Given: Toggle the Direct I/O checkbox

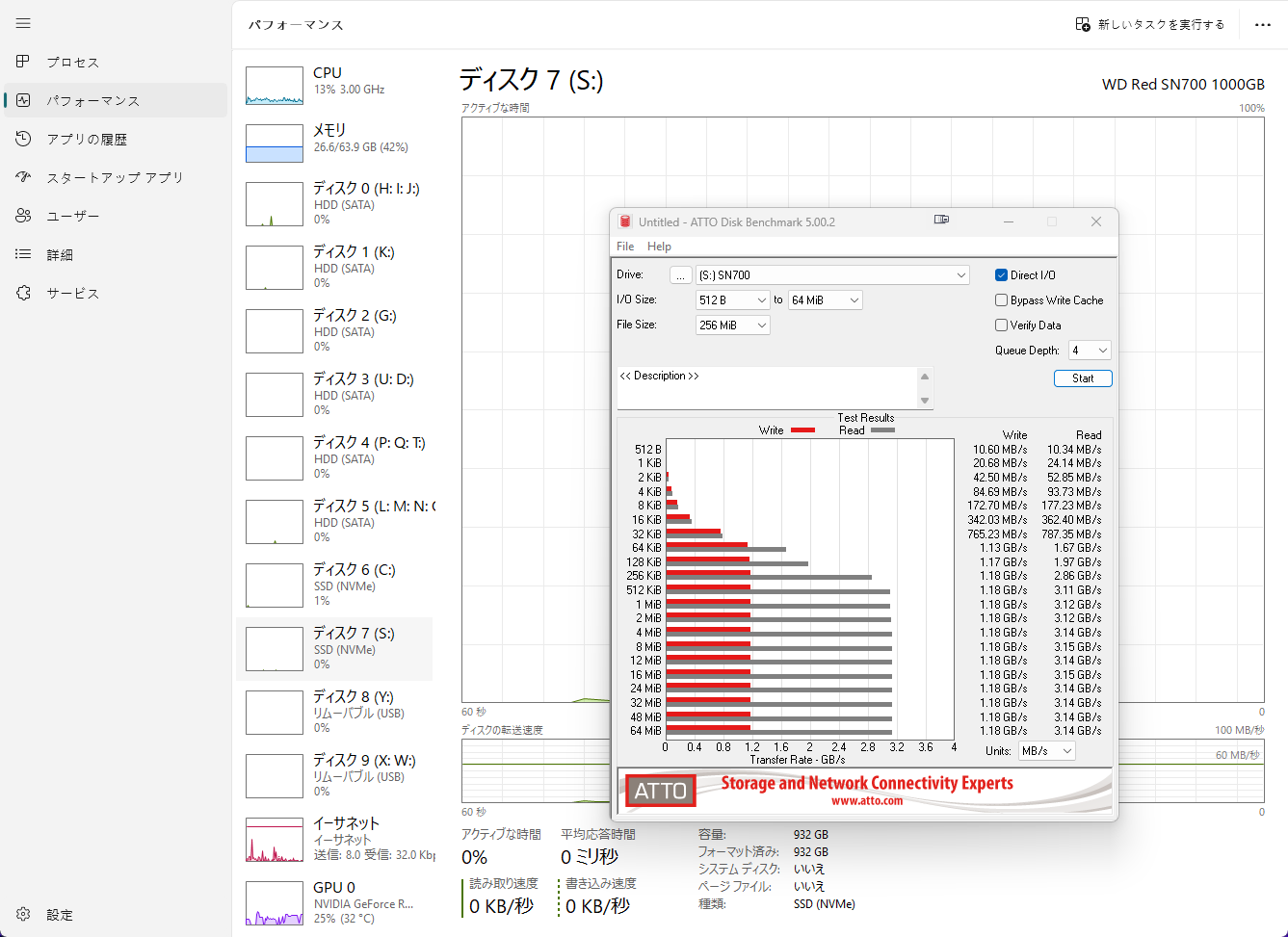Looking at the screenshot, I should click(1001, 275).
